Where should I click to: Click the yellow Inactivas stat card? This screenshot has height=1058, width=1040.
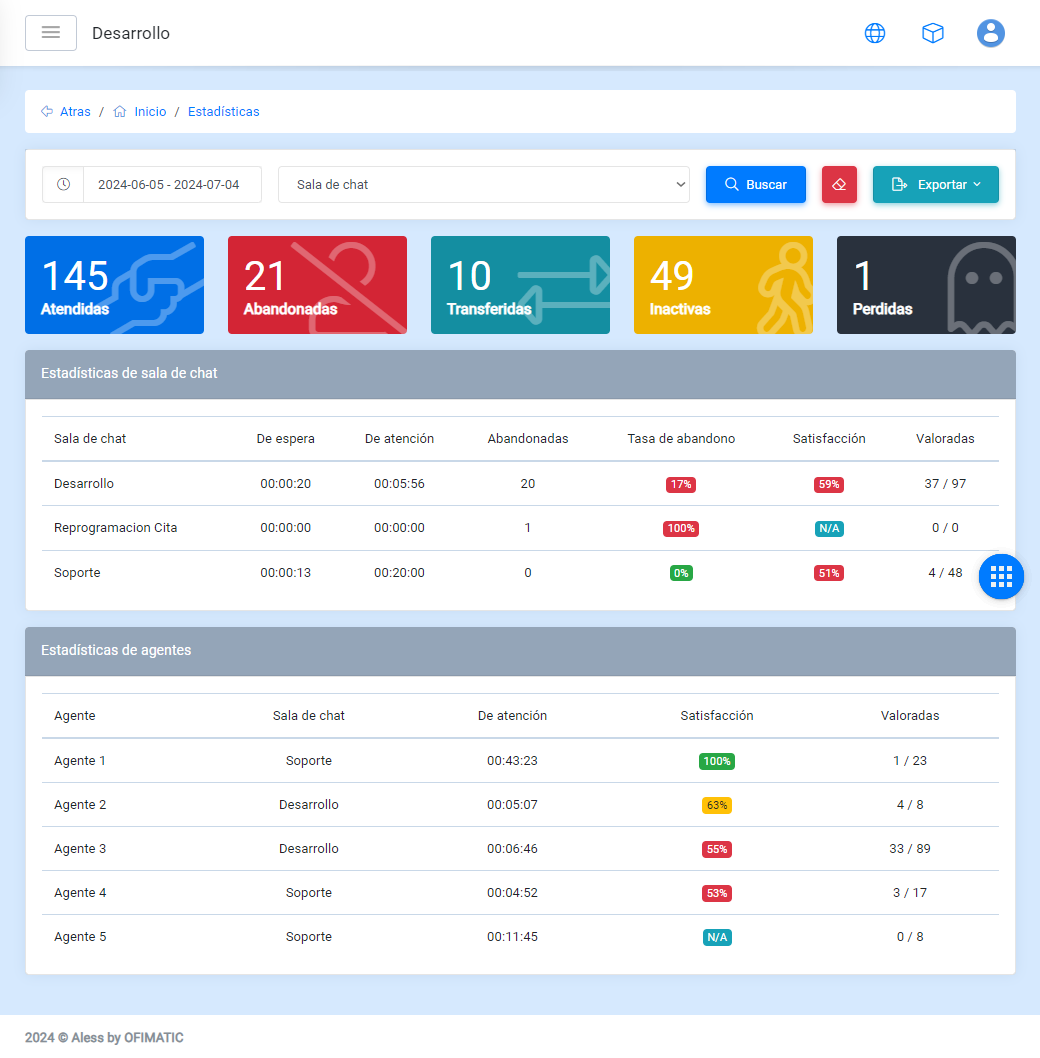(723, 285)
